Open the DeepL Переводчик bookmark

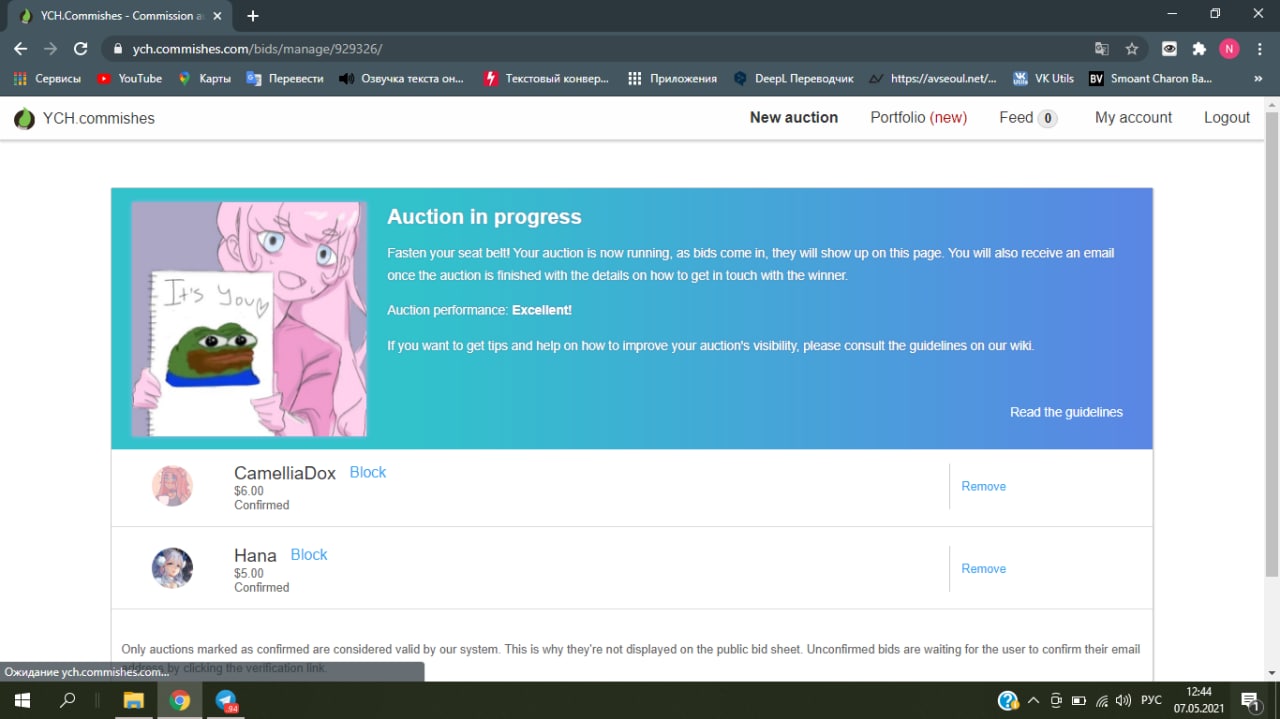click(x=793, y=78)
